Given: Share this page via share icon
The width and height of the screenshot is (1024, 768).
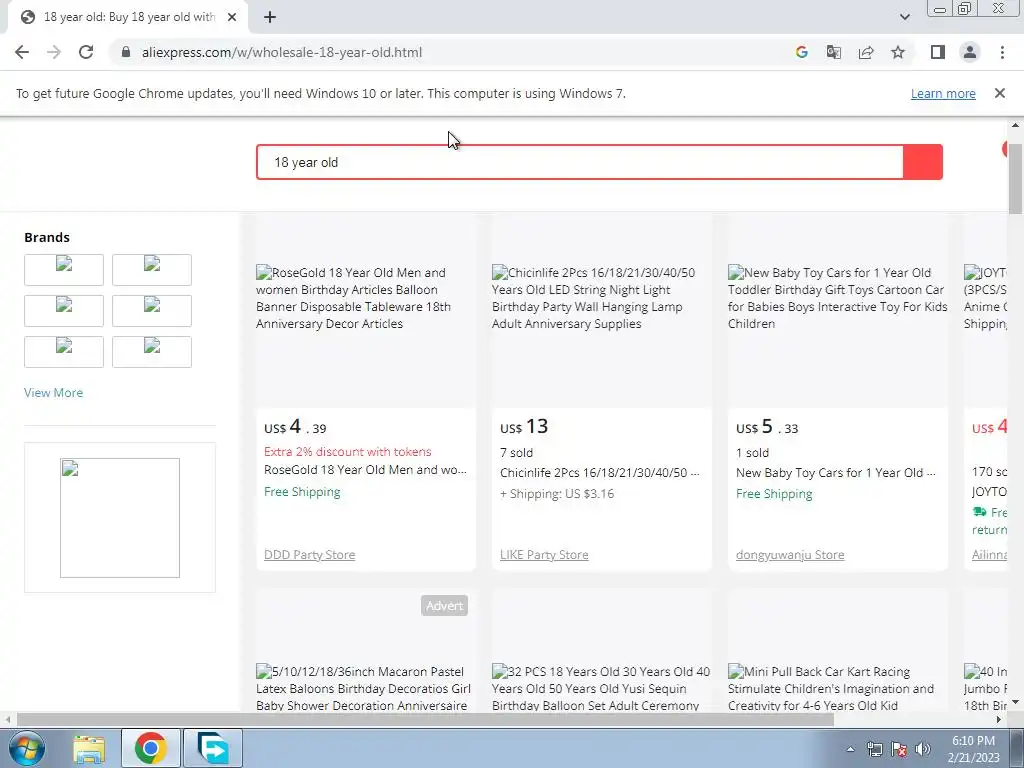Looking at the screenshot, I should click(866, 52).
